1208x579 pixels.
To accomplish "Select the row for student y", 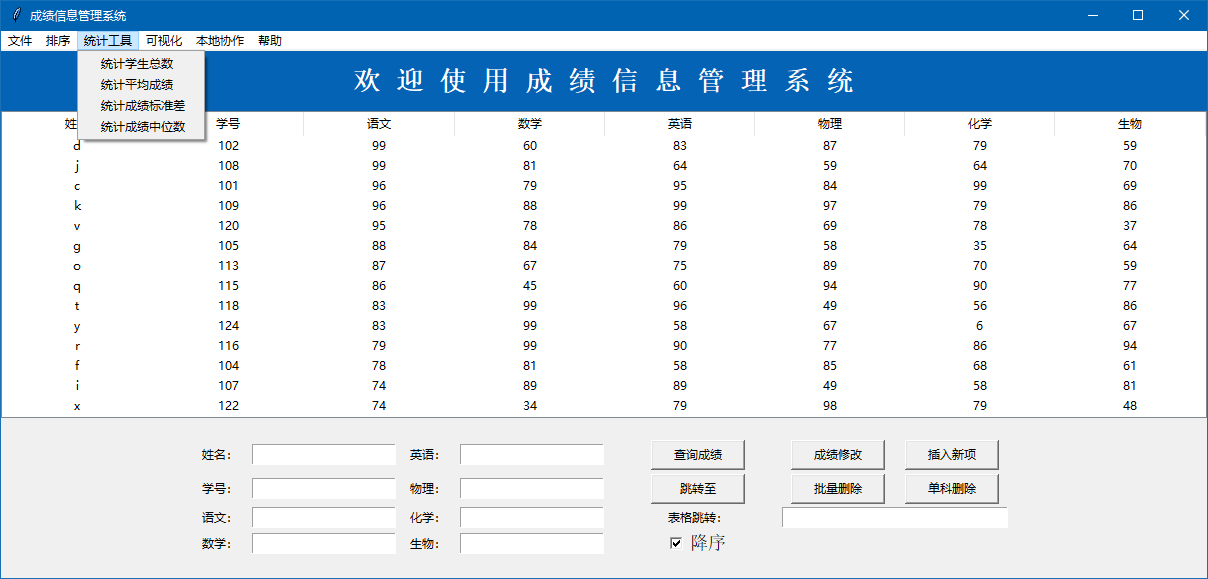I will tap(603, 326).
